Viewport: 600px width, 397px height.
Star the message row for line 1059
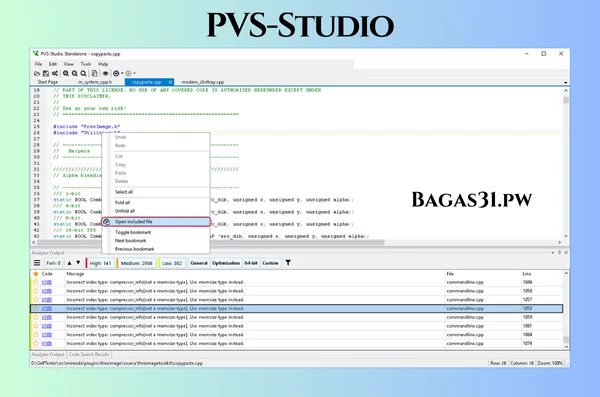(36, 317)
